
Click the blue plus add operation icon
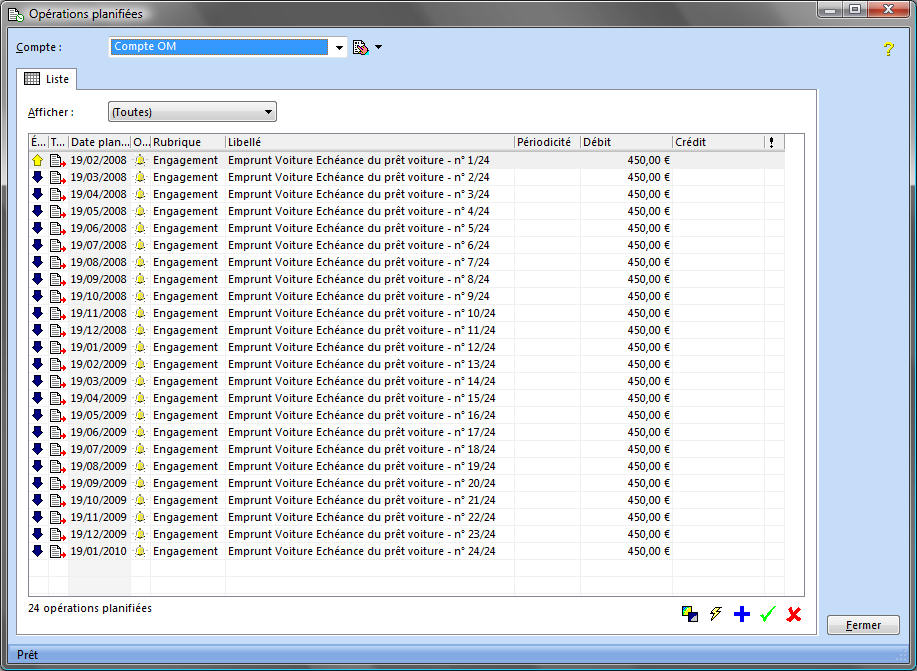click(741, 615)
